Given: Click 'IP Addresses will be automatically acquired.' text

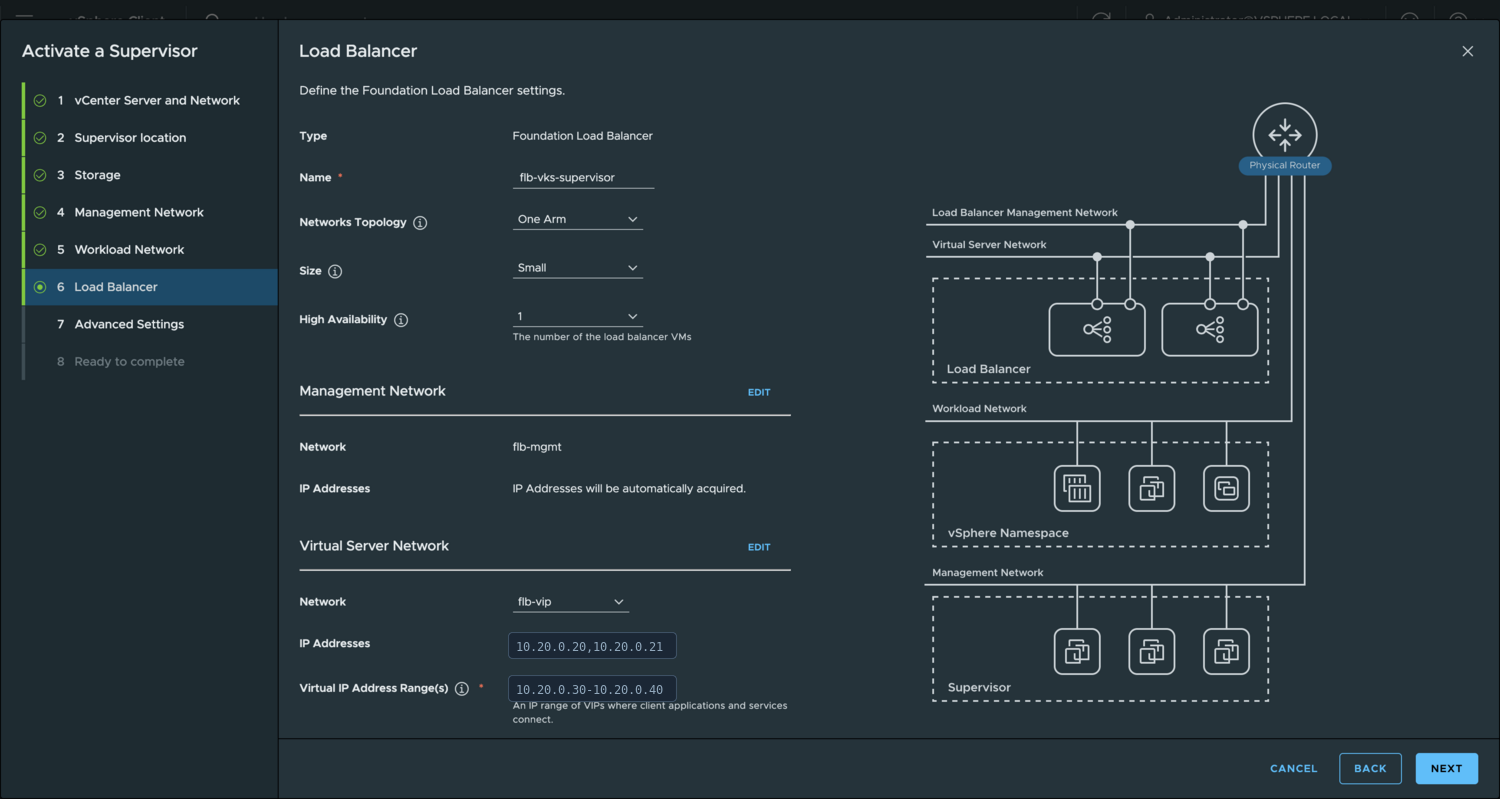Looking at the screenshot, I should click(x=629, y=489).
